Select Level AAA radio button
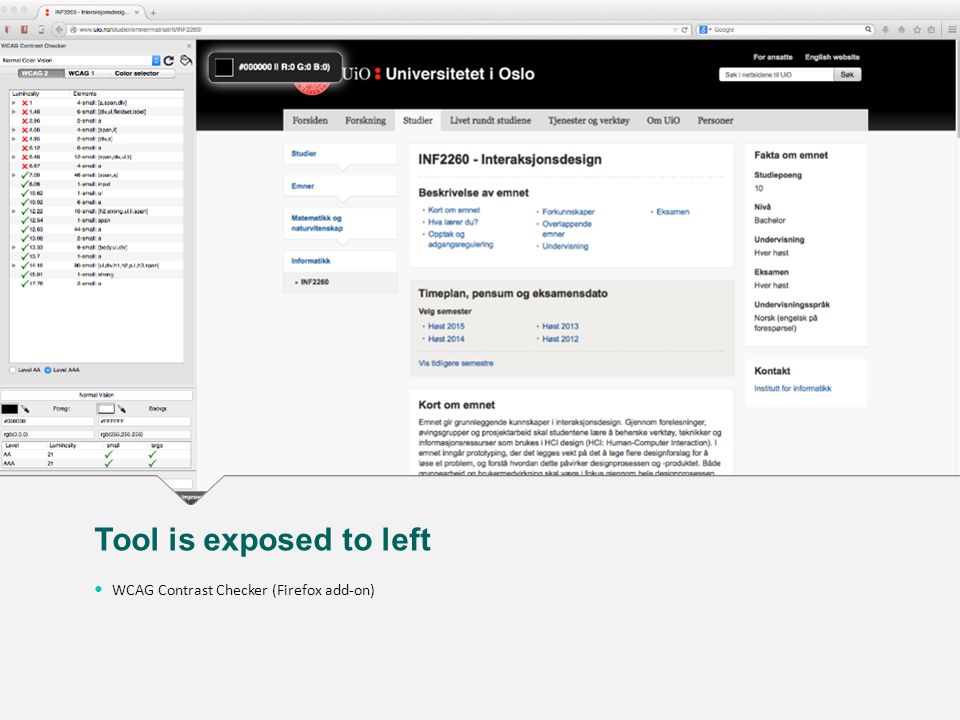960x720 pixels. (48, 370)
